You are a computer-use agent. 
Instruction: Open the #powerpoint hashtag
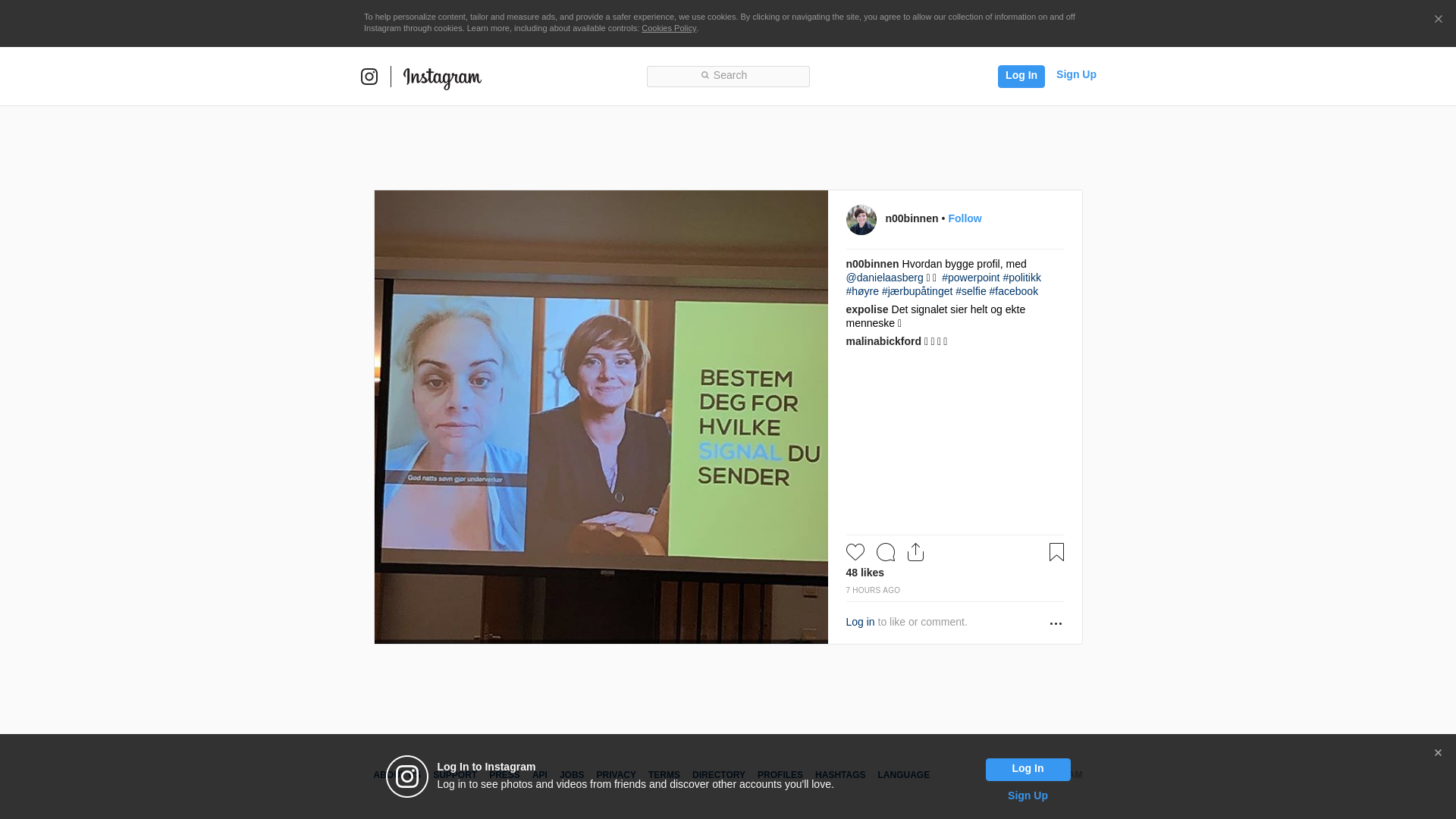[971, 278]
